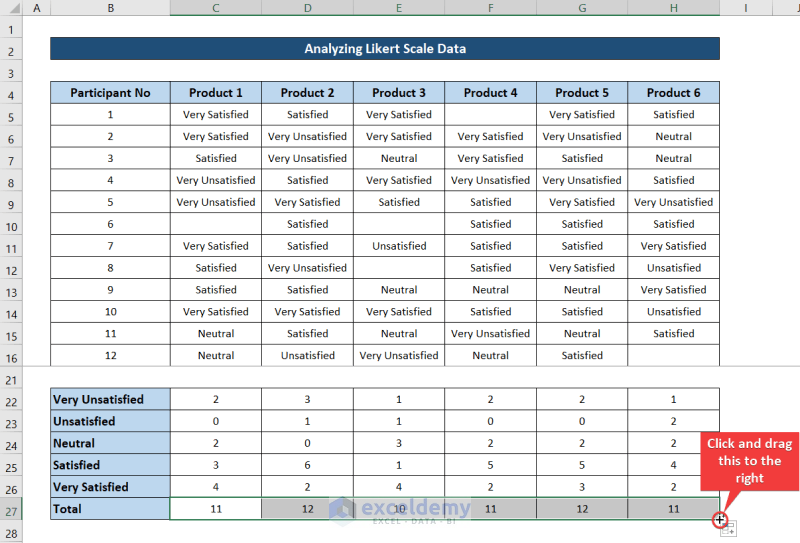Select Product 1 total cell showing 11
Screen dimensions: 800x543
click(216, 509)
